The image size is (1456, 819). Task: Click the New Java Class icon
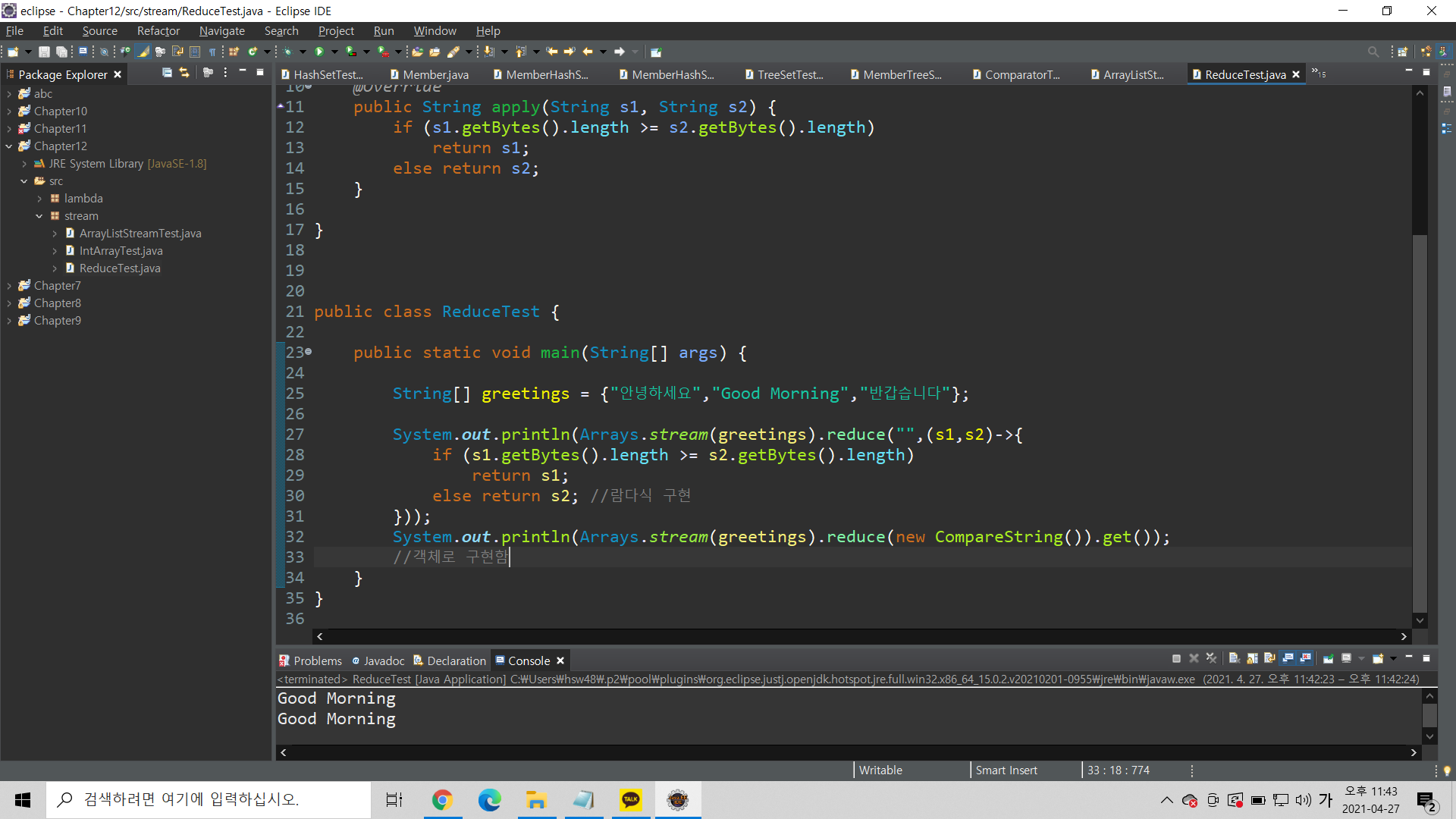coord(252,52)
